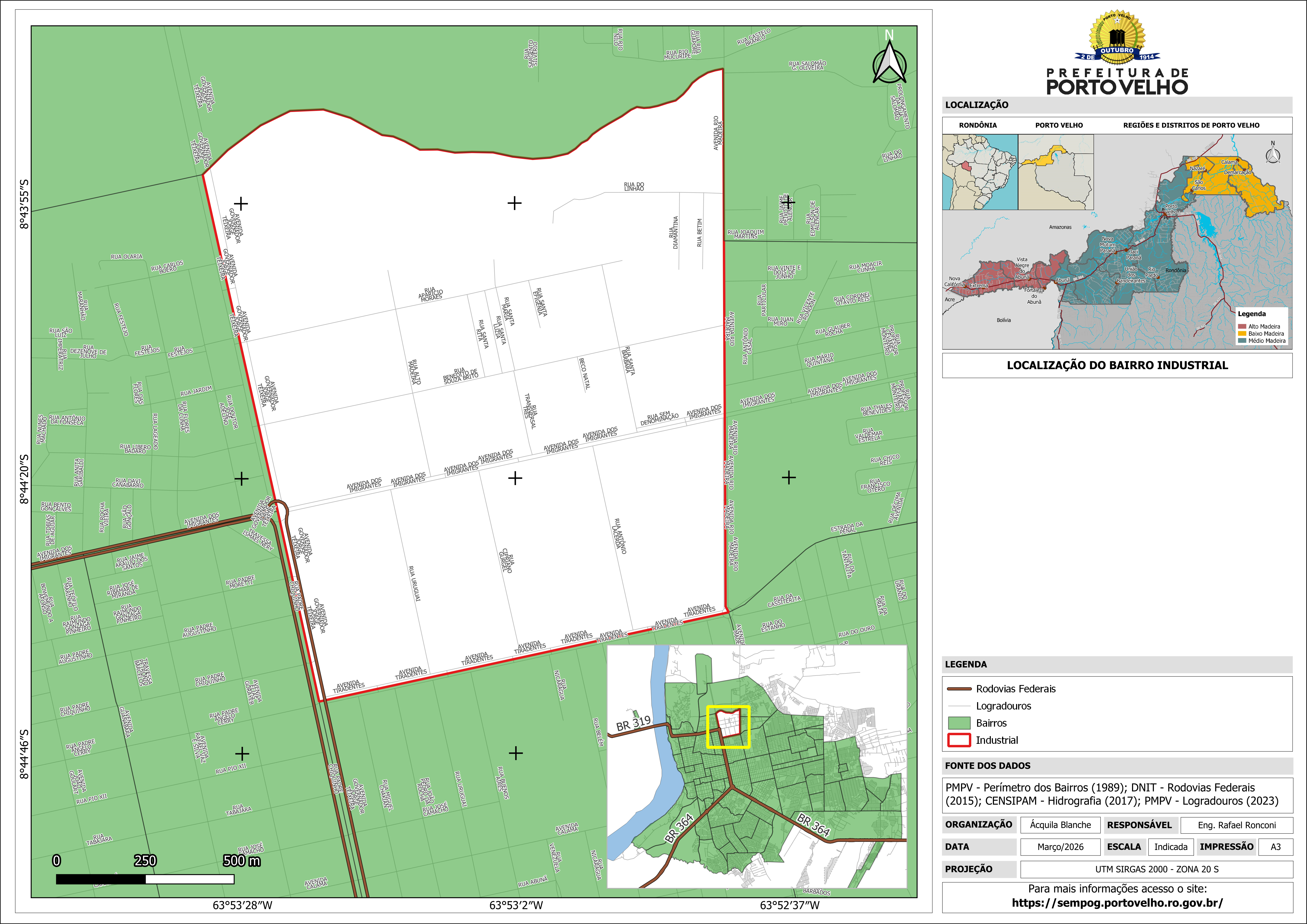The width and height of the screenshot is (1307, 924).
Task: Select the LEGENDA section header
Action: 966,664
